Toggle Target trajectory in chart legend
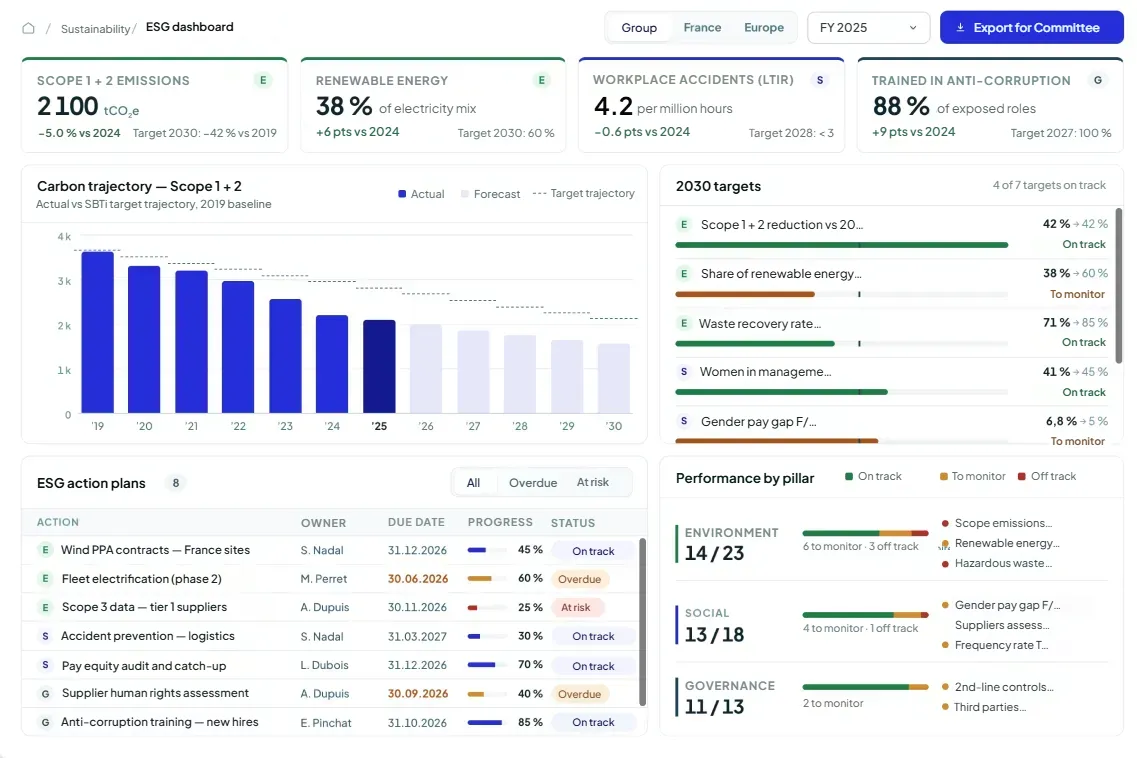This screenshot has height=758, width=1137. pyautogui.click(x=584, y=193)
